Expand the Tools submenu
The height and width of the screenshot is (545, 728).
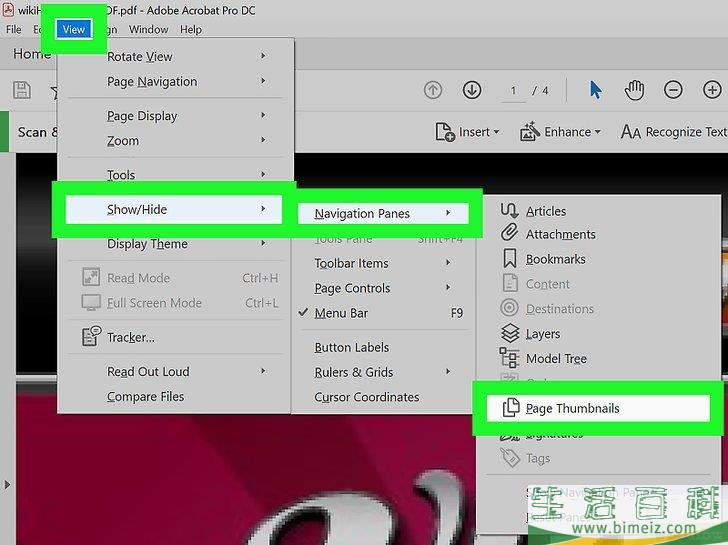click(x=176, y=175)
